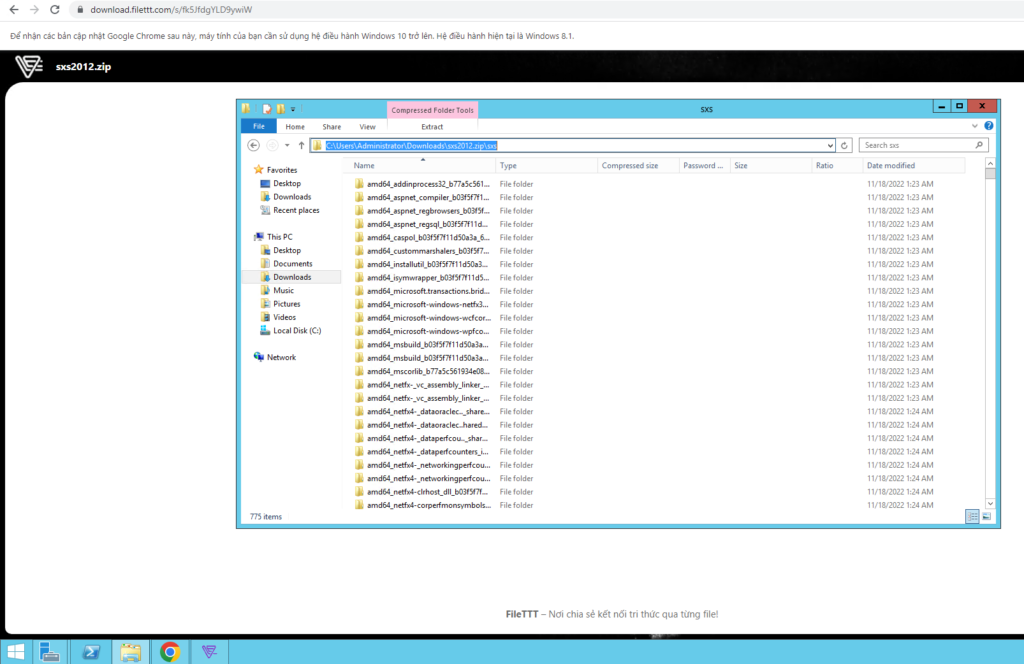Open Server Manager from taskbar
Image resolution: width=1024 pixels, height=664 pixels.
(x=50, y=652)
